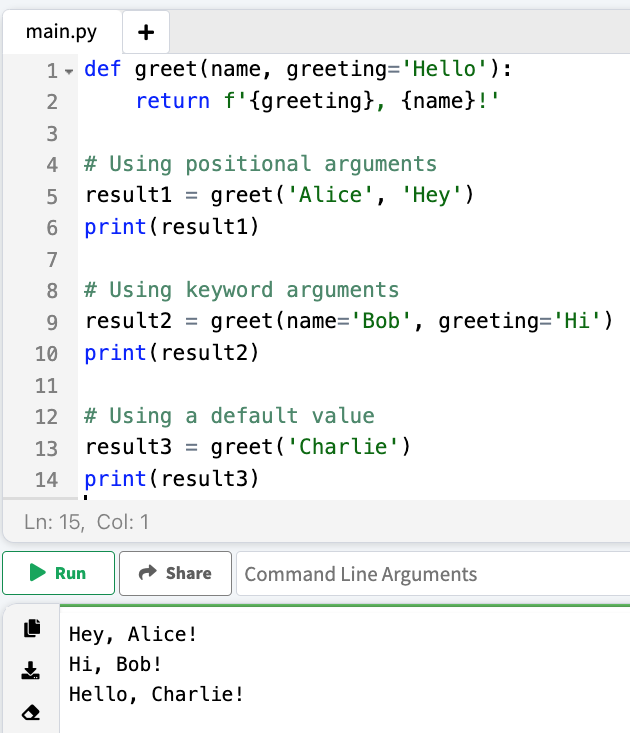Click the 'Hey, Alice!' output line
The image size is (630, 733).
coord(133,634)
